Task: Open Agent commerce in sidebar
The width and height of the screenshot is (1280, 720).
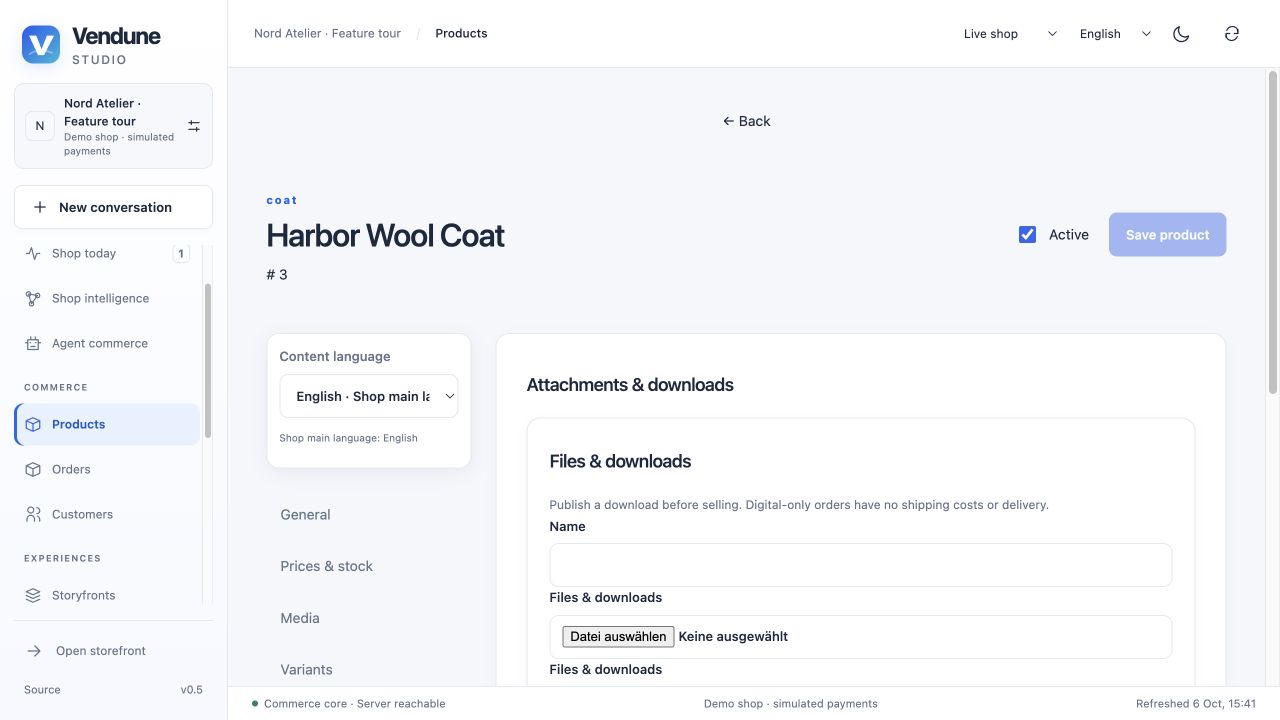Action: tap(107, 343)
